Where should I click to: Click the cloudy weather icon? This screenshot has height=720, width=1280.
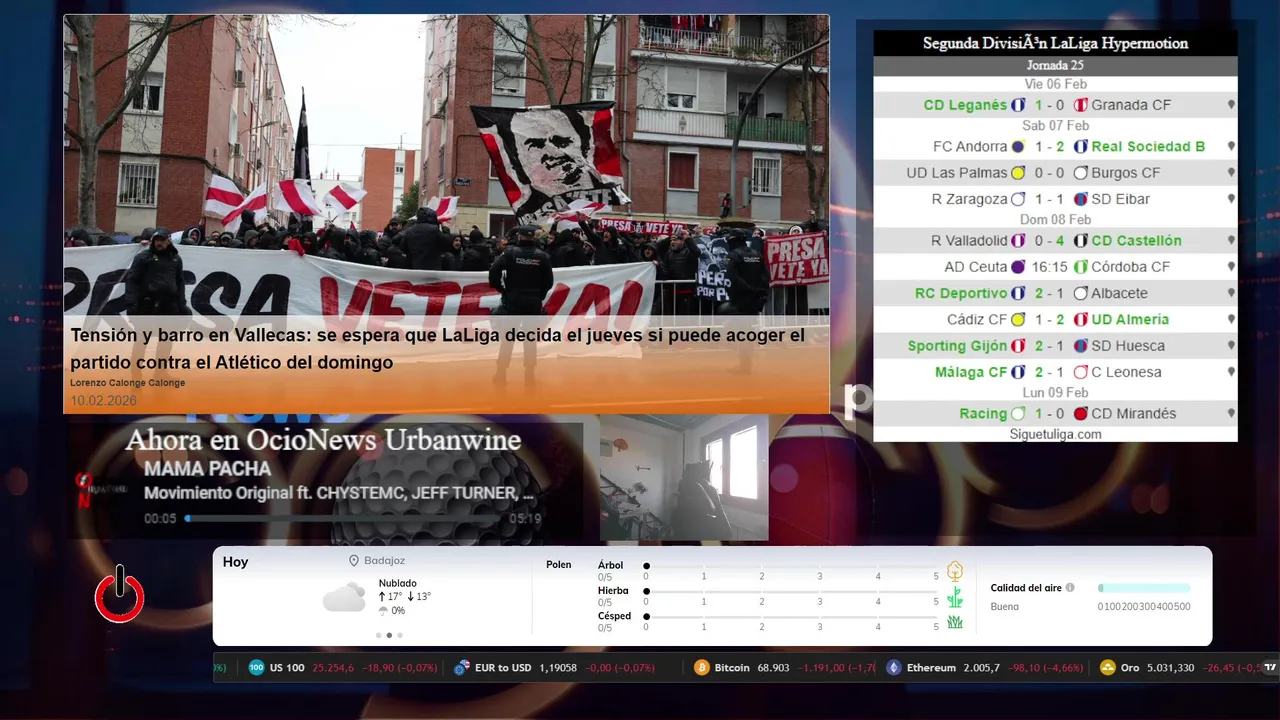click(344, 597)
